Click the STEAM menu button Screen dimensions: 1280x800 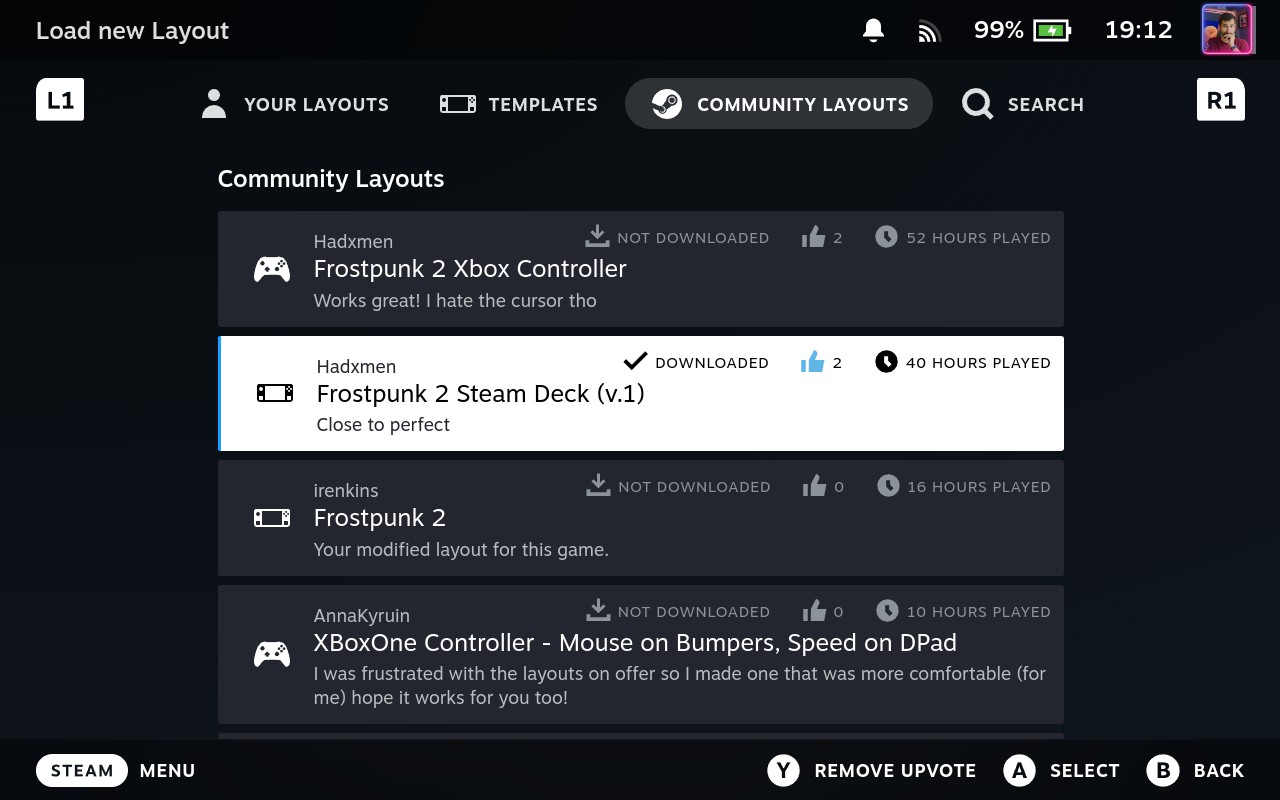coord(82,771)
